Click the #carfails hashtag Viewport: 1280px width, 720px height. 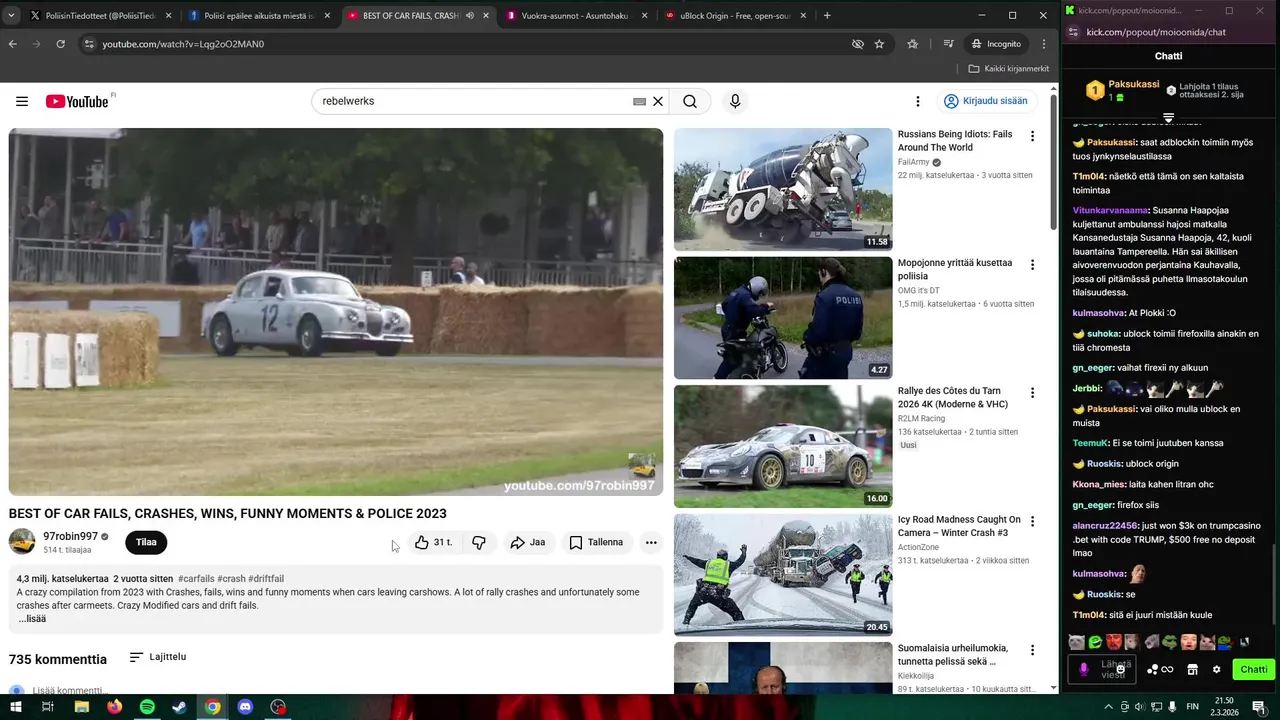[196, 579]
